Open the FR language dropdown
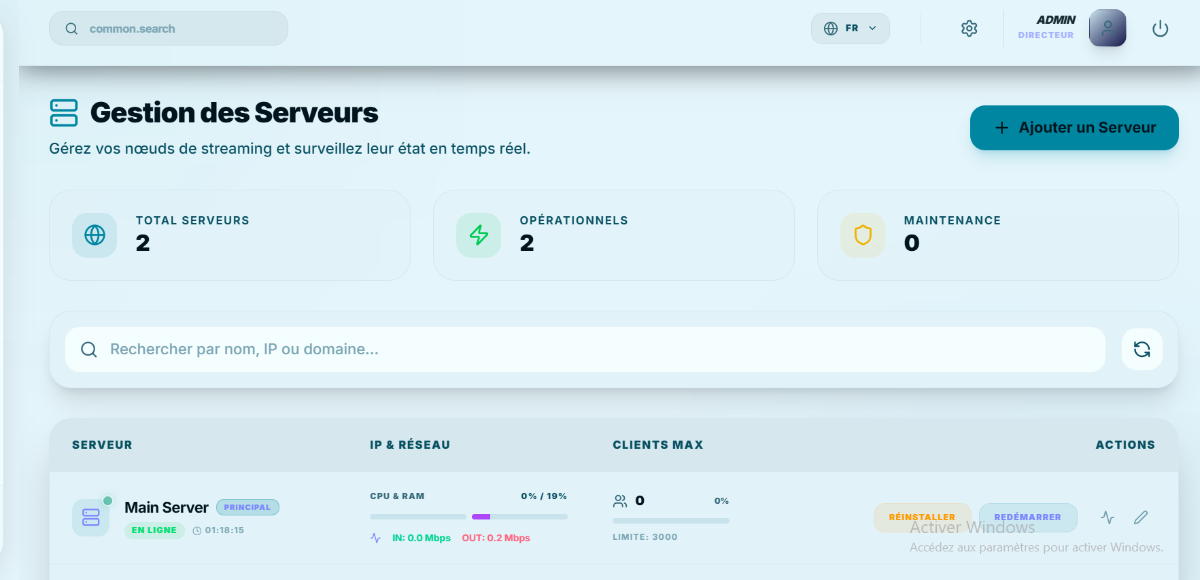The width and height of the screenshot is (1200, 580). tap(850, 28)
